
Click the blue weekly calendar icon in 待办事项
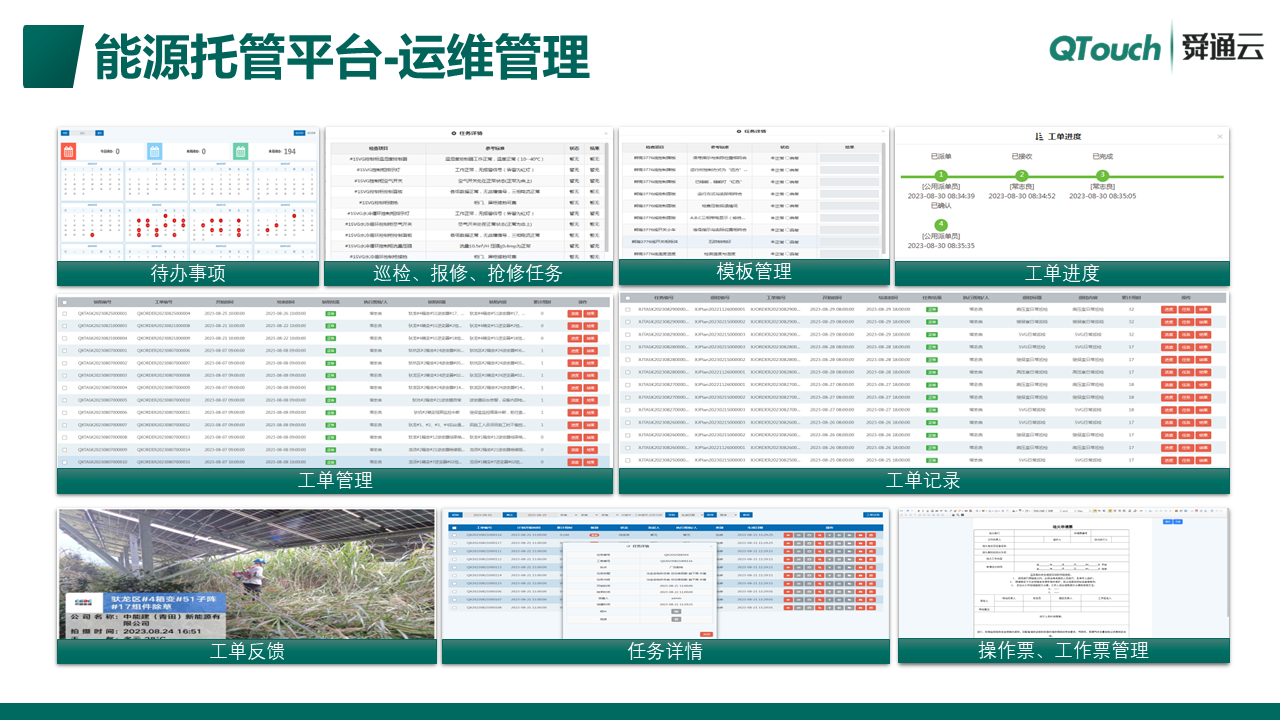tap(155, 150)
